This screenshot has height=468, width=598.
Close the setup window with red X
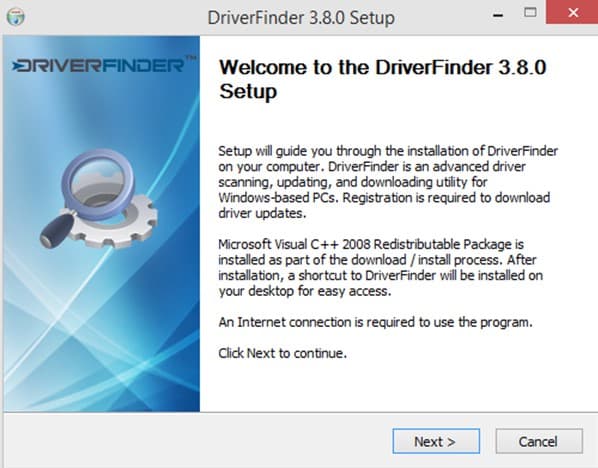tap(572, 13)
